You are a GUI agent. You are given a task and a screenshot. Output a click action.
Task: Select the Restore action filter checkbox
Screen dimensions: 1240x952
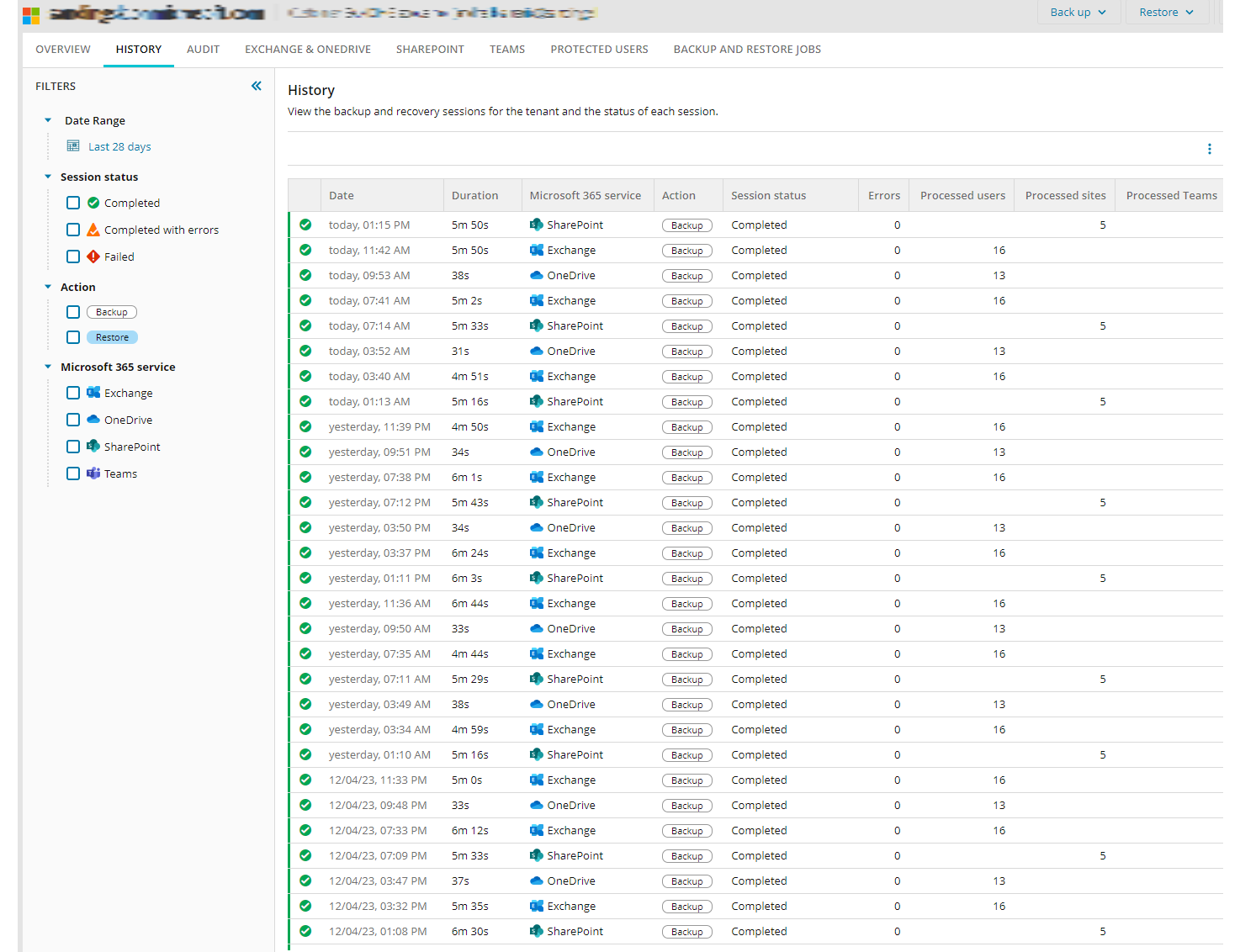pos(73,337)
